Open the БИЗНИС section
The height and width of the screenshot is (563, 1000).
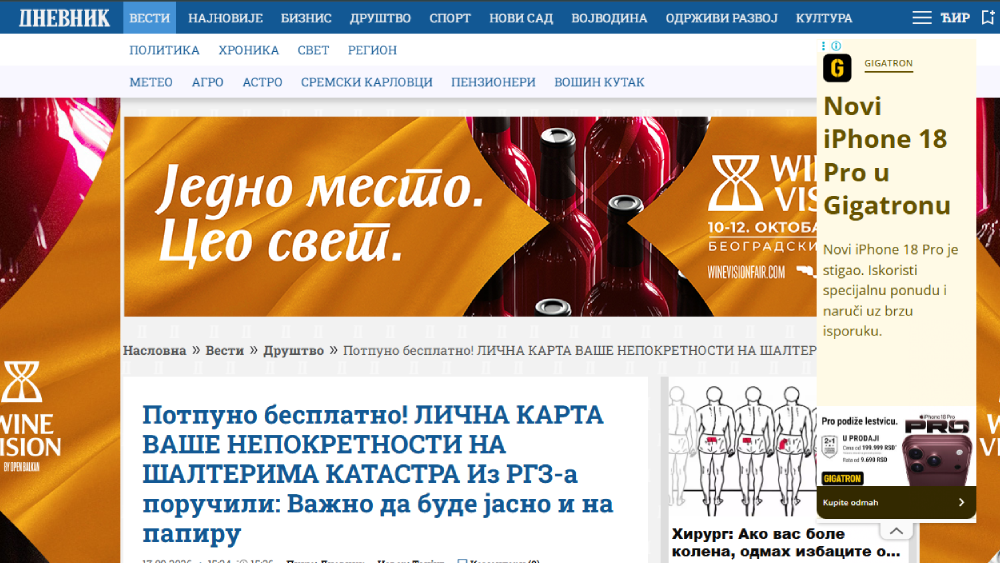(x=306, y=18)
